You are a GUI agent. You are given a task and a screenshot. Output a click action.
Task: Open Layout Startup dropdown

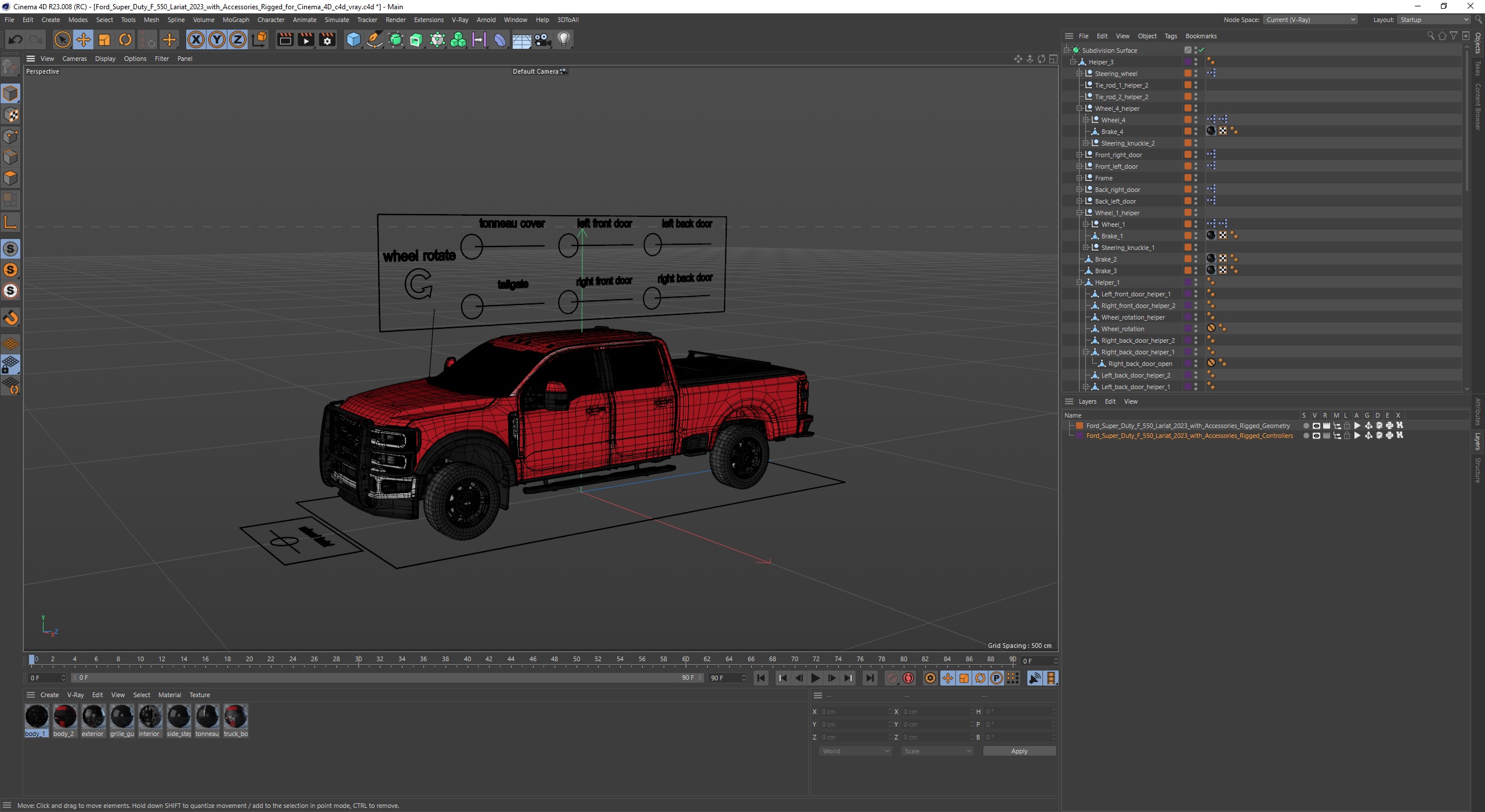pos(1433,20)
